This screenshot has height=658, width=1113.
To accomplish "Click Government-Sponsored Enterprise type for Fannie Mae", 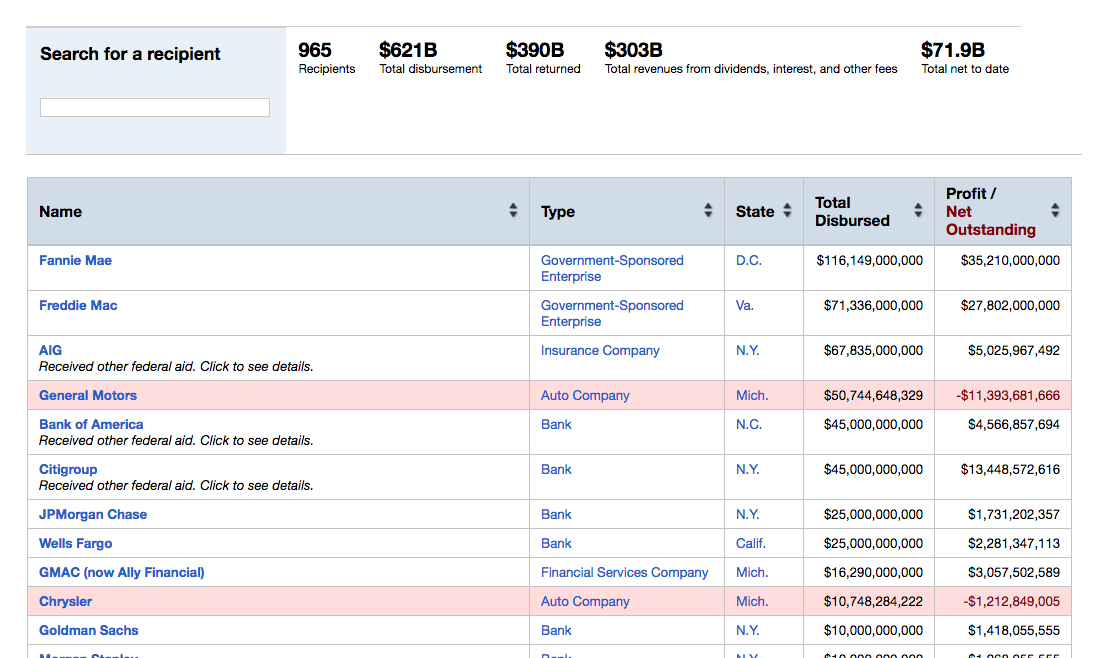I will pos(612,268).
